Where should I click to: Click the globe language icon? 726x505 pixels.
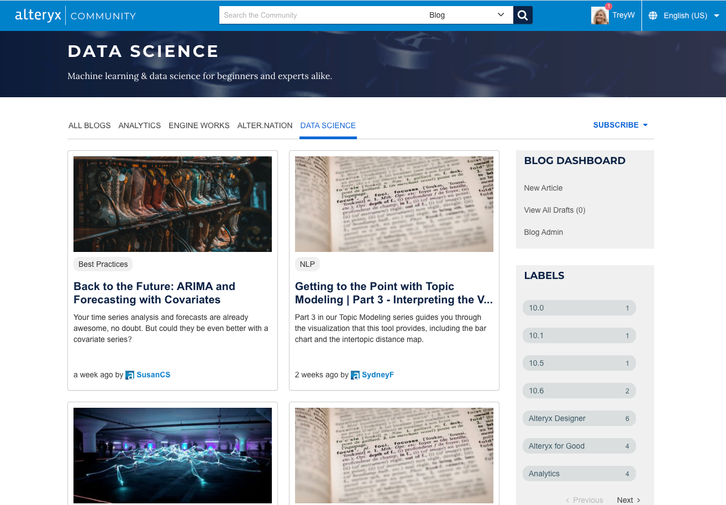653,15
